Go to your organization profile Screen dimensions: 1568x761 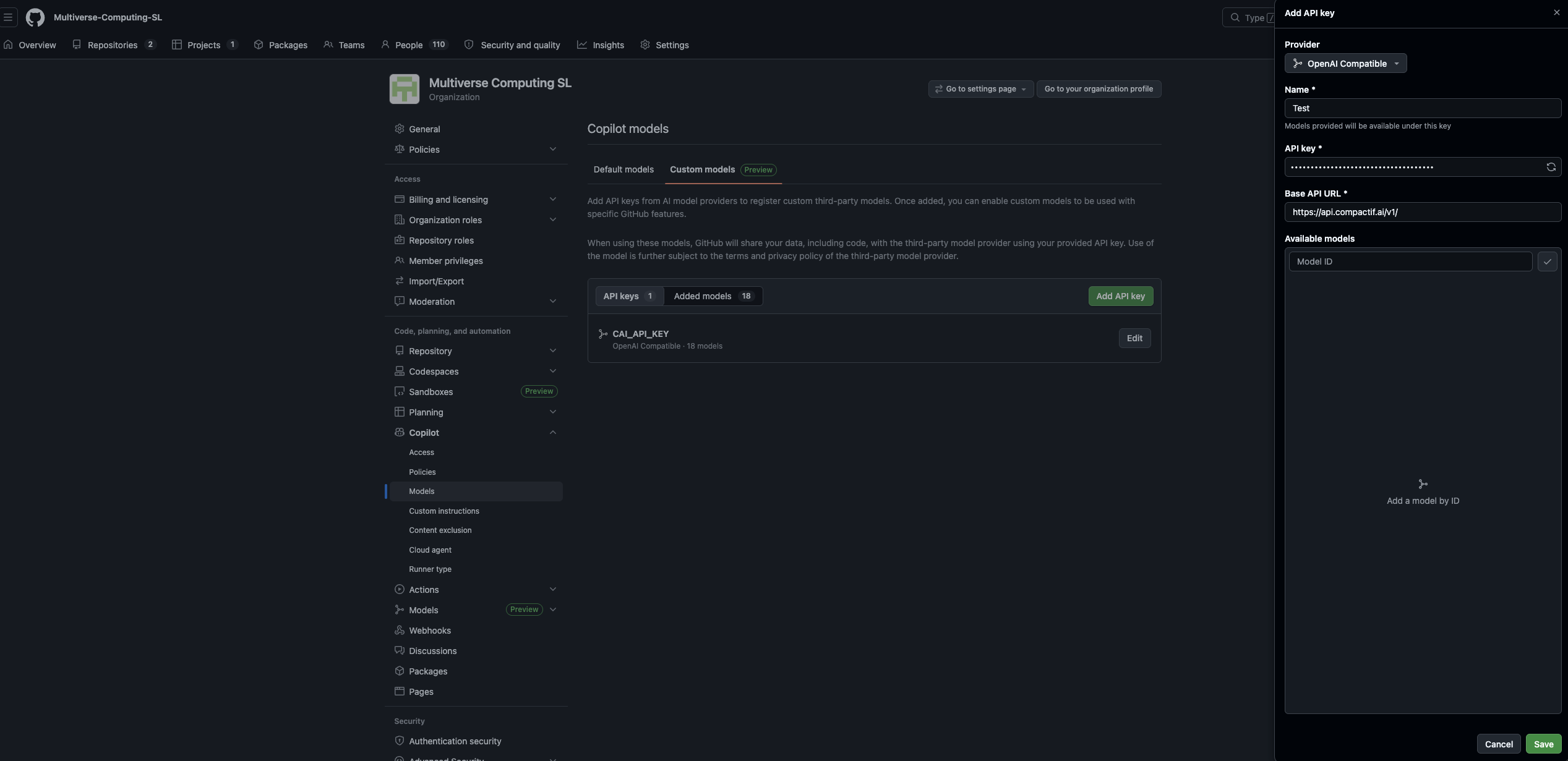point(1099,89)
